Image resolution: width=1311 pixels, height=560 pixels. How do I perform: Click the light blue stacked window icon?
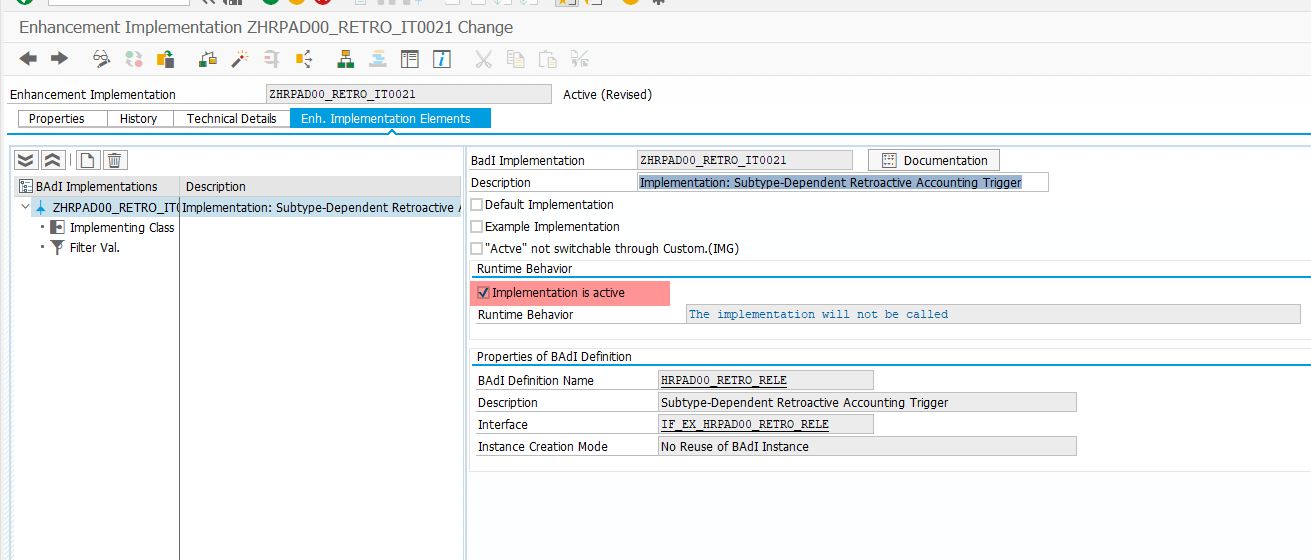point(377,59)
